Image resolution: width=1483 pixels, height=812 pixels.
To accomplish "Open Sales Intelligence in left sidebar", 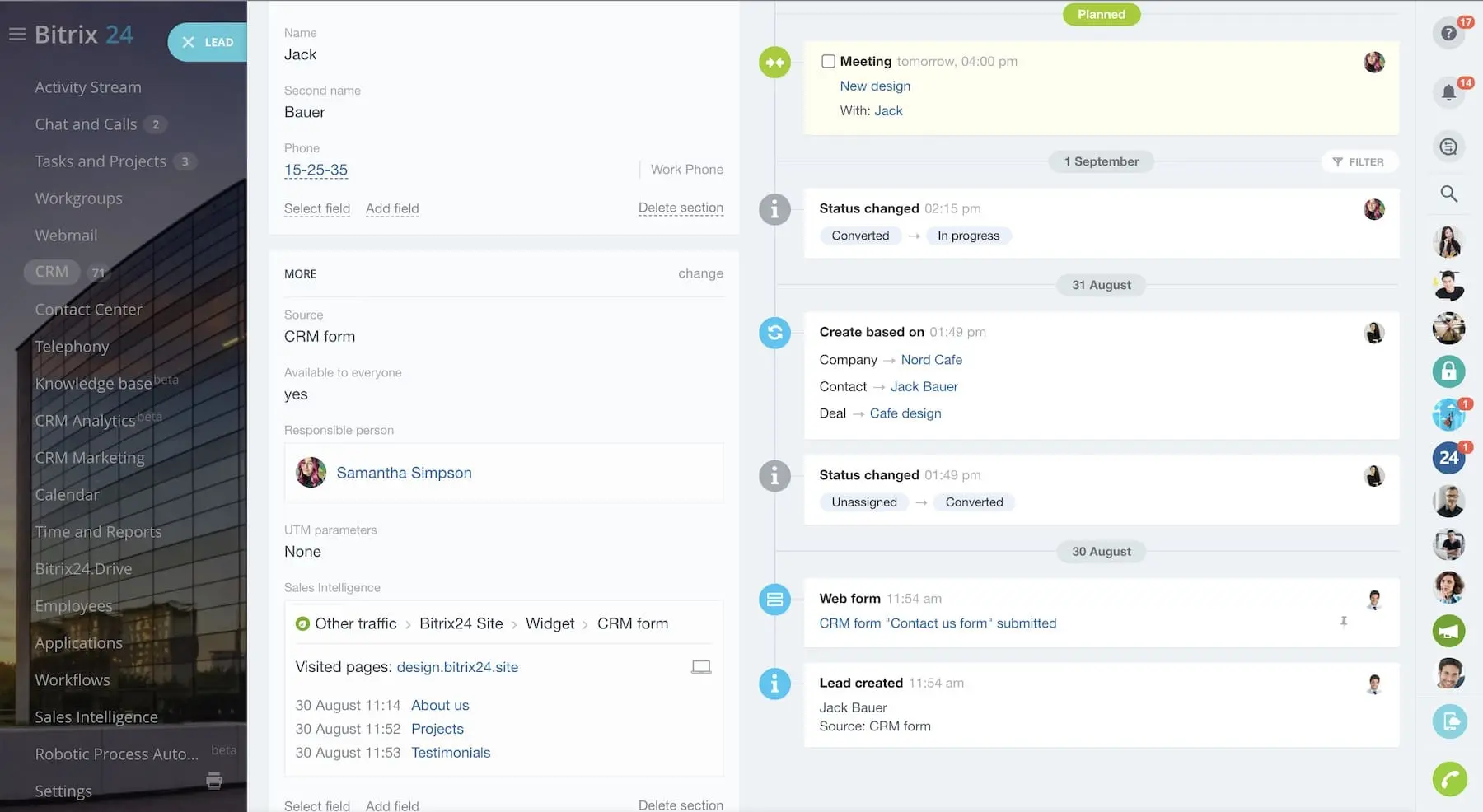I will point(96,717).
